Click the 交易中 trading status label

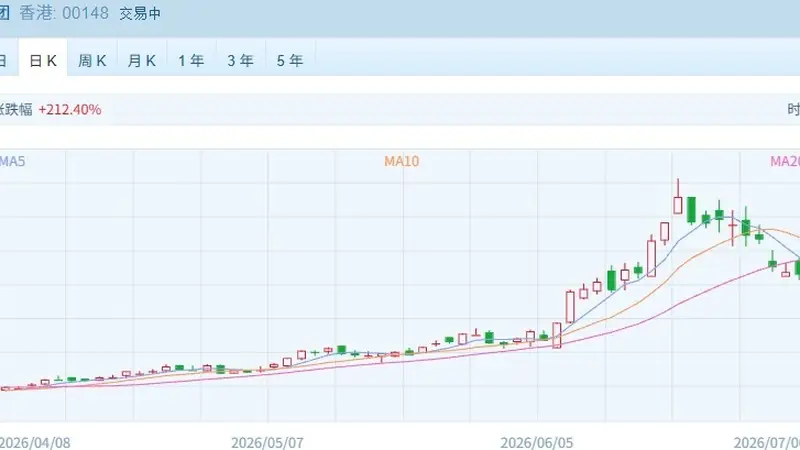click(140, 13)
